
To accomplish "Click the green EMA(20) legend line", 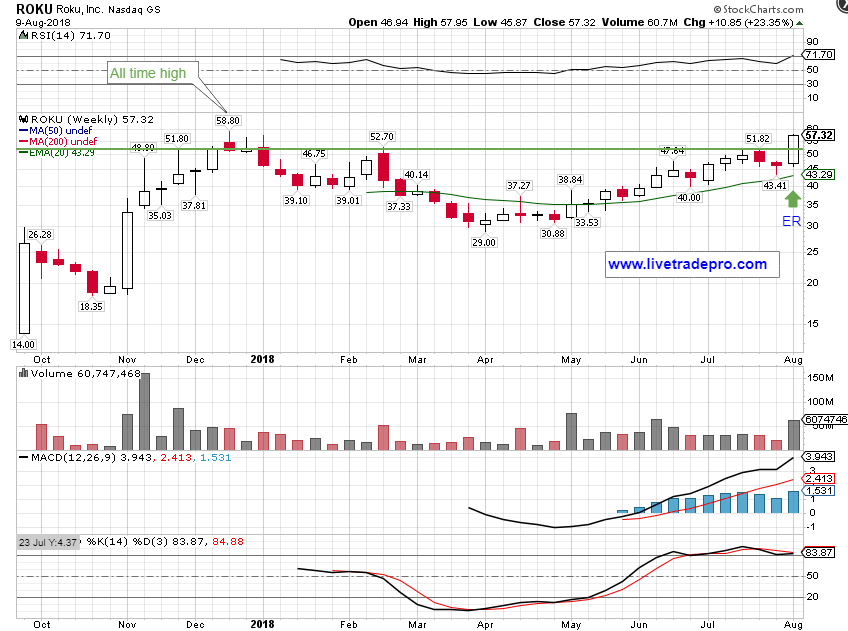I will (x=24, y=152).
